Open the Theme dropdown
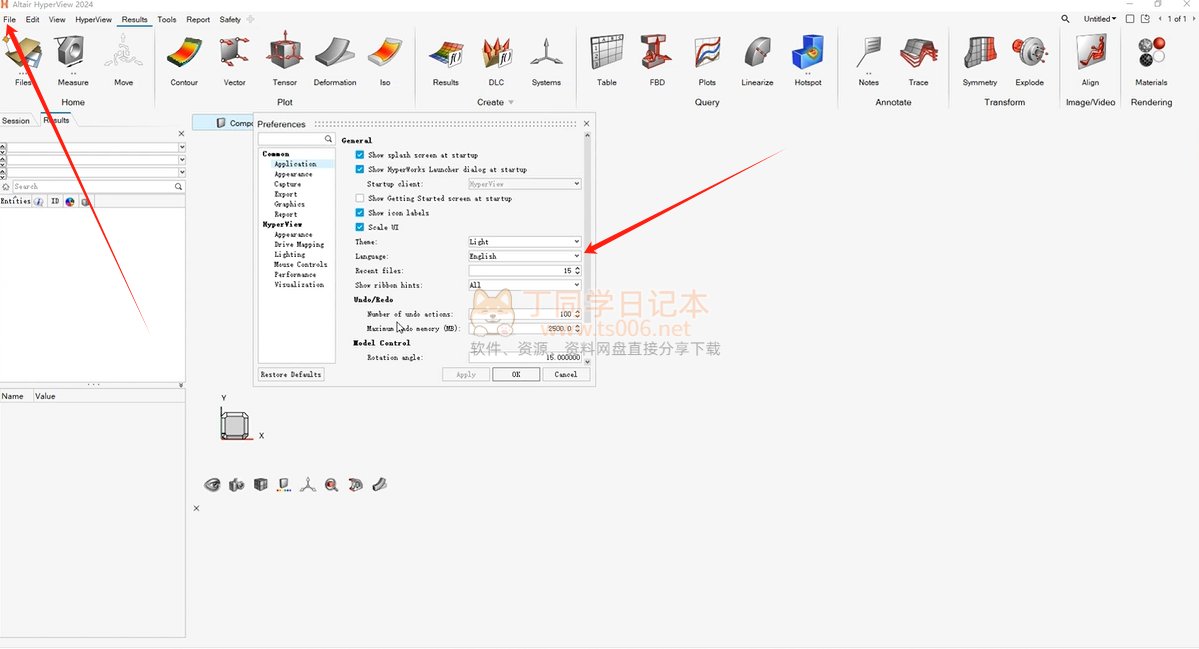The width and height of the screenshot is (1199, 649). coord(525,242)
